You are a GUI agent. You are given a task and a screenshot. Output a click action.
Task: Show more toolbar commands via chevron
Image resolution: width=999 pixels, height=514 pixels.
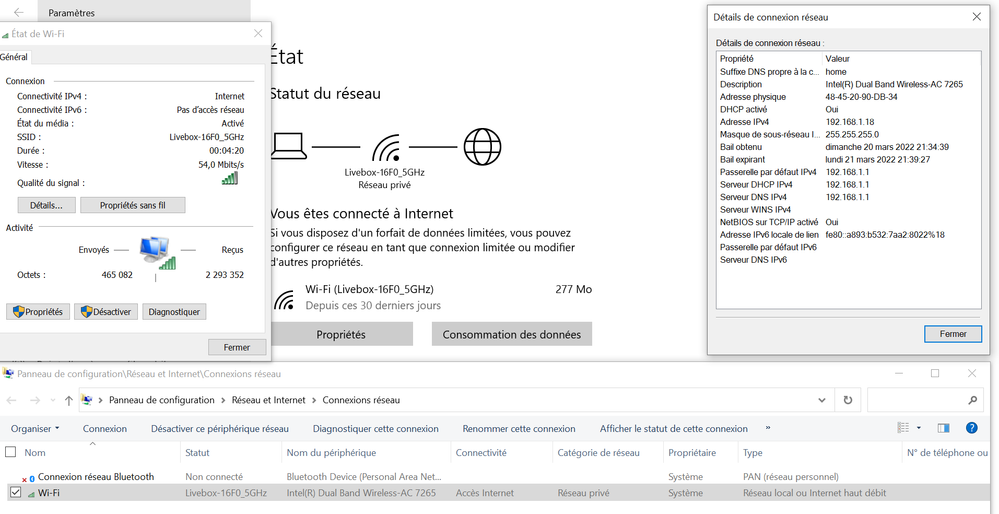pyautogui.click(x=768, y=428)
